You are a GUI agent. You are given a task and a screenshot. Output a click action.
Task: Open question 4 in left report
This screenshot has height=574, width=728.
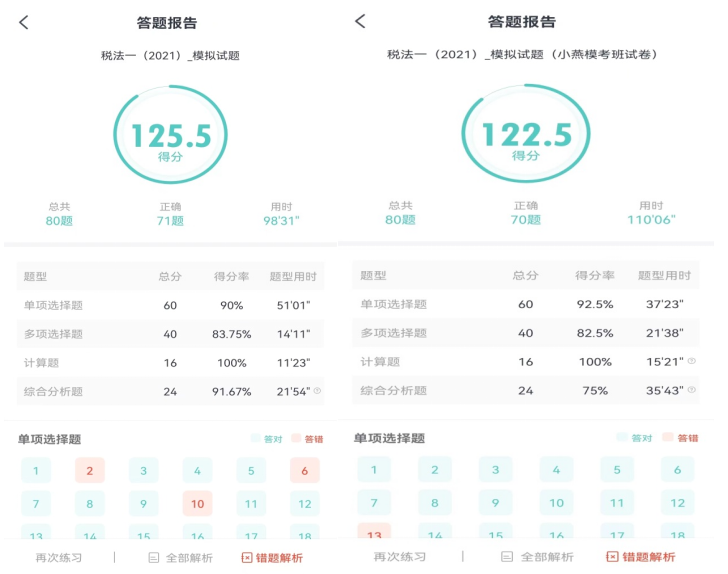point(197,470)
